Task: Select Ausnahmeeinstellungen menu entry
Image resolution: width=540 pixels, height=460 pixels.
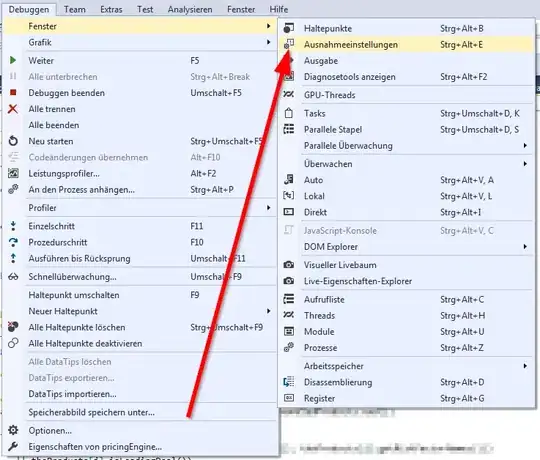Action: click(406, 44)
